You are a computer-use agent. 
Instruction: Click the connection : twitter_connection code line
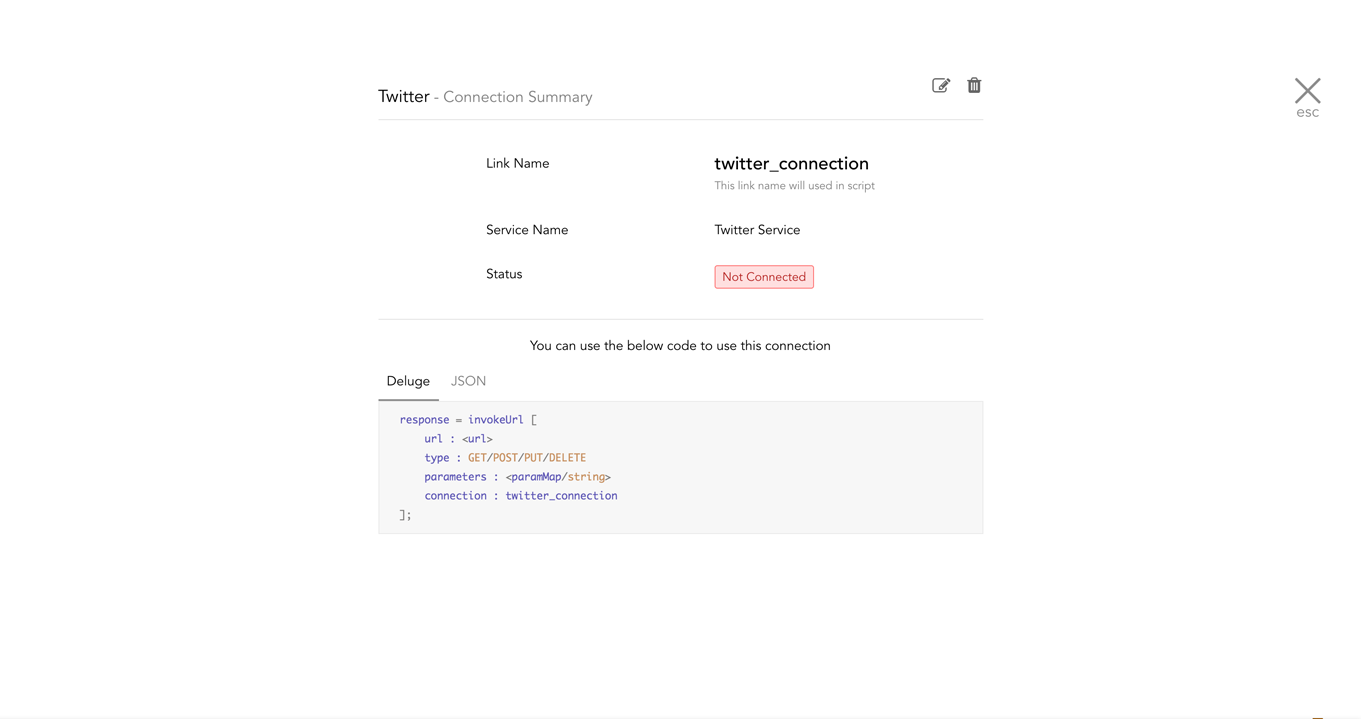(x=521, y=496)
